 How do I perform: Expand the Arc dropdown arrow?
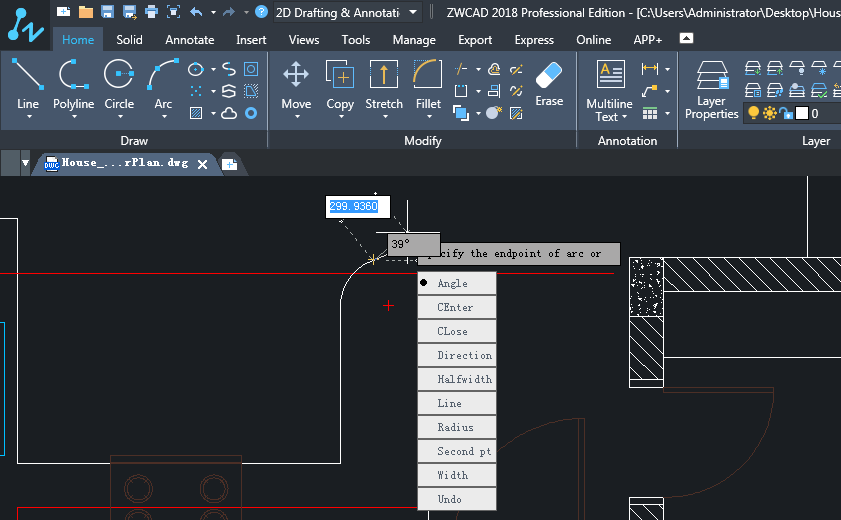pyautogui.click(x=164, y=117)
